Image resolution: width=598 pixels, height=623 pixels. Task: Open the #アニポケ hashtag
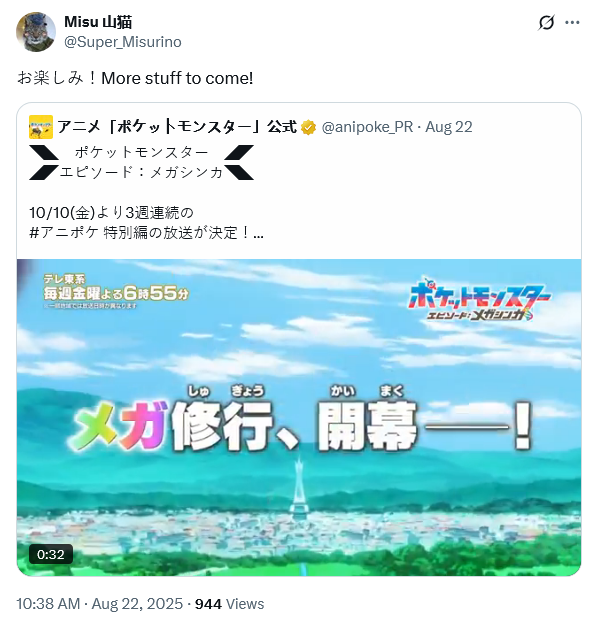[x=64, y=232]
